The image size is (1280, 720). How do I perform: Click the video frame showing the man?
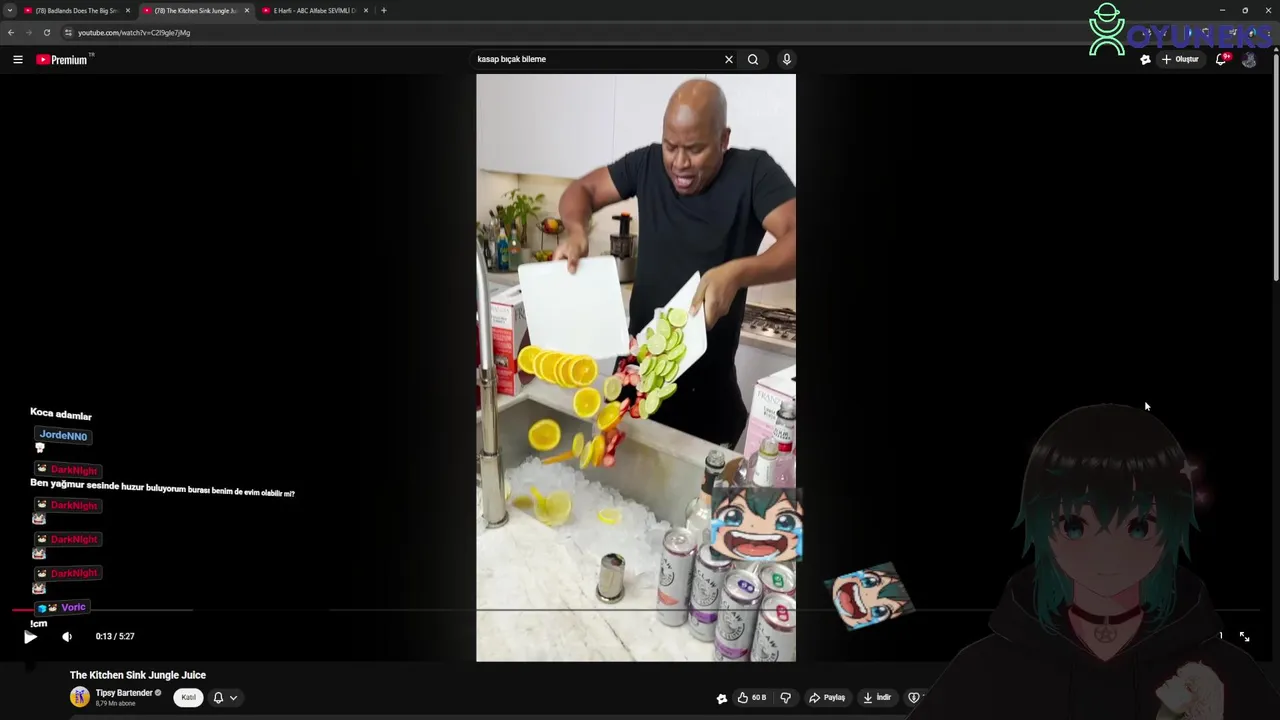(636, 368)
